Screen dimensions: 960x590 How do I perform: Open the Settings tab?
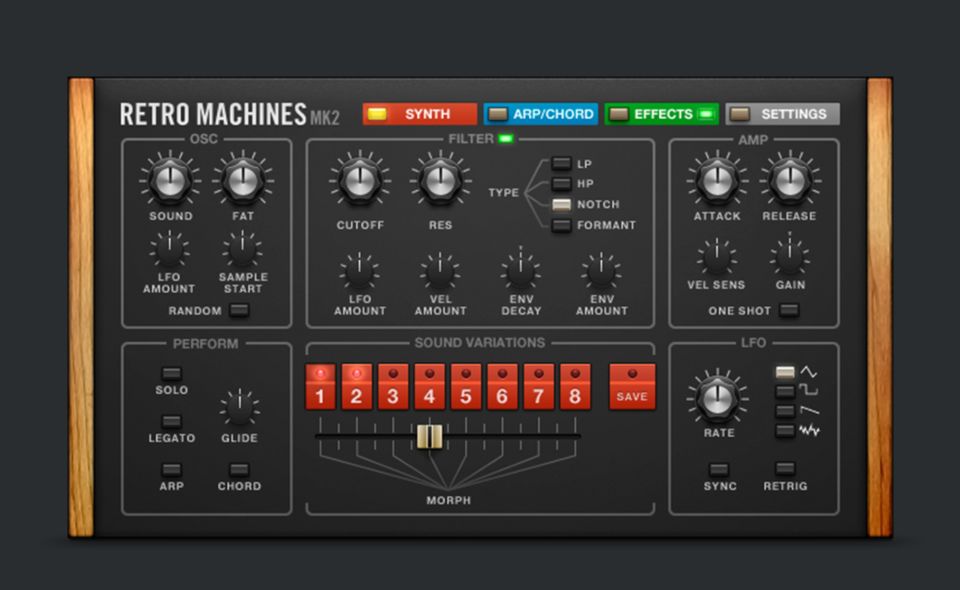[782, 114]
